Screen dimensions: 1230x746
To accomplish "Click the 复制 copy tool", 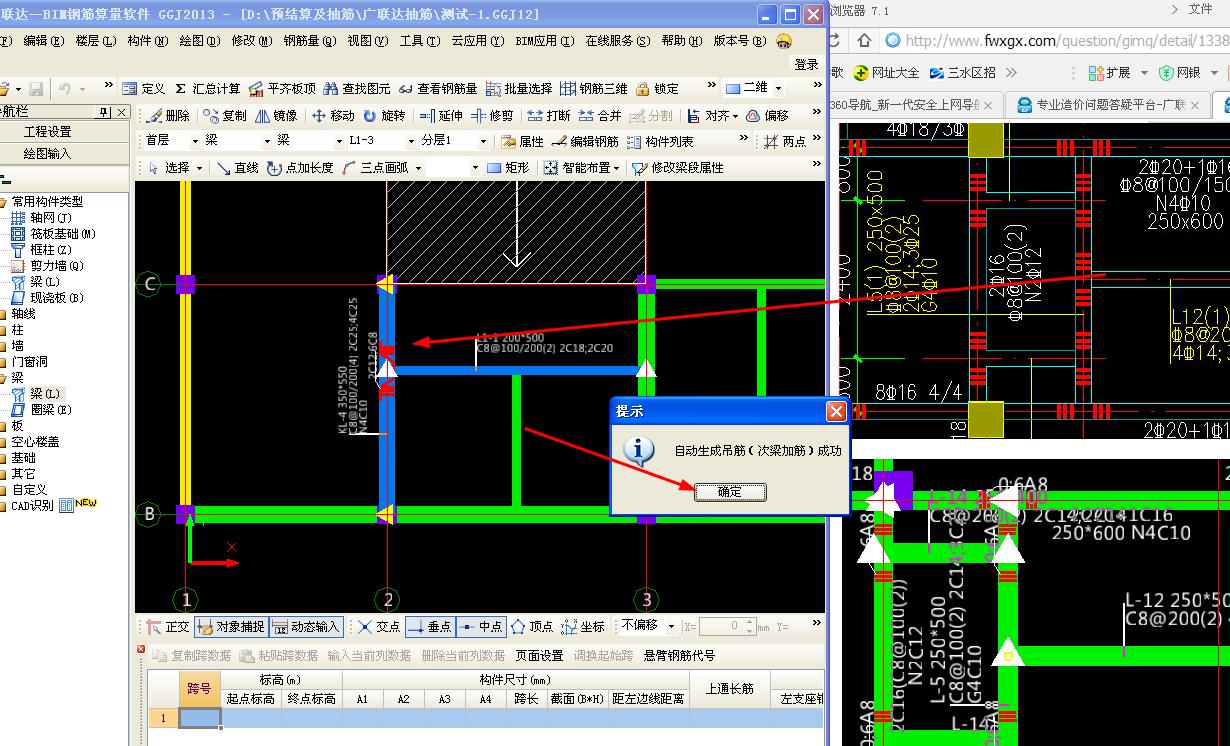I will [x=224, y=116].
